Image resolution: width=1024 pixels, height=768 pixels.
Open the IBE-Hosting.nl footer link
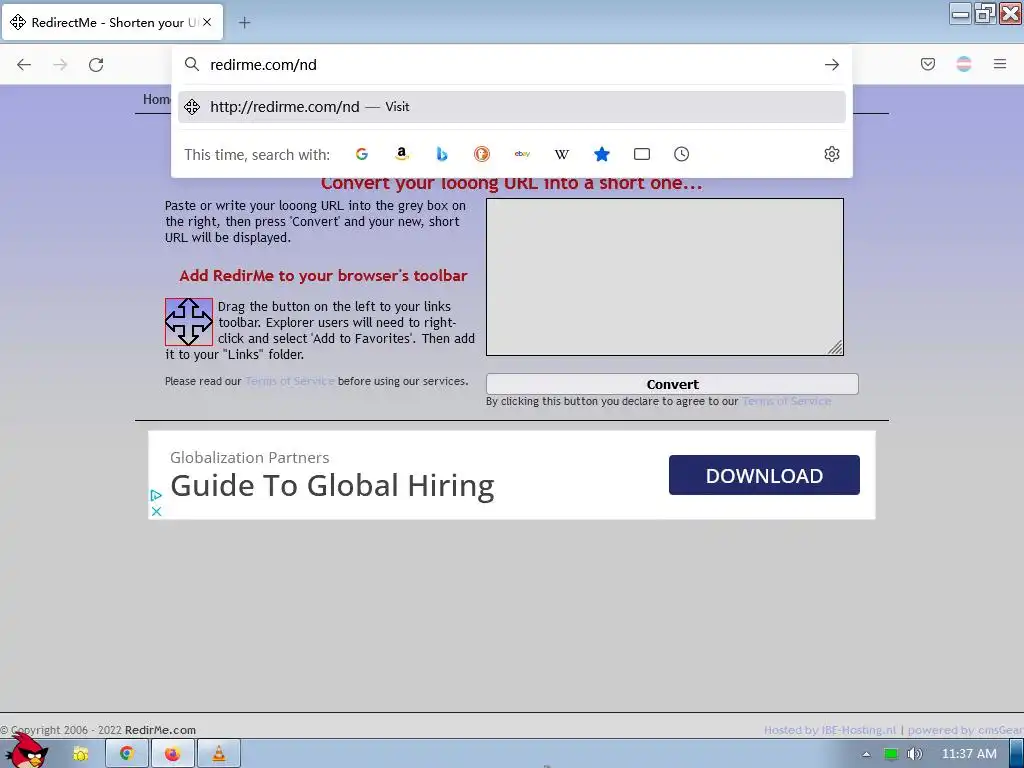(x=859, y=730)
